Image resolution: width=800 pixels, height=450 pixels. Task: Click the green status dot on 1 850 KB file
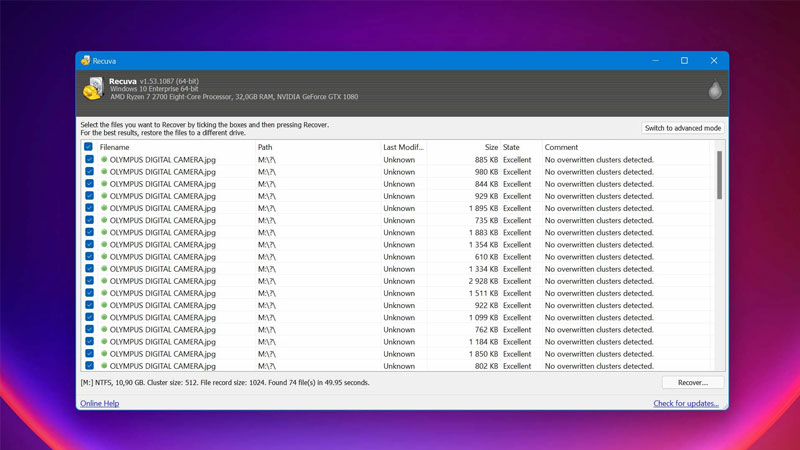(104, 354)
